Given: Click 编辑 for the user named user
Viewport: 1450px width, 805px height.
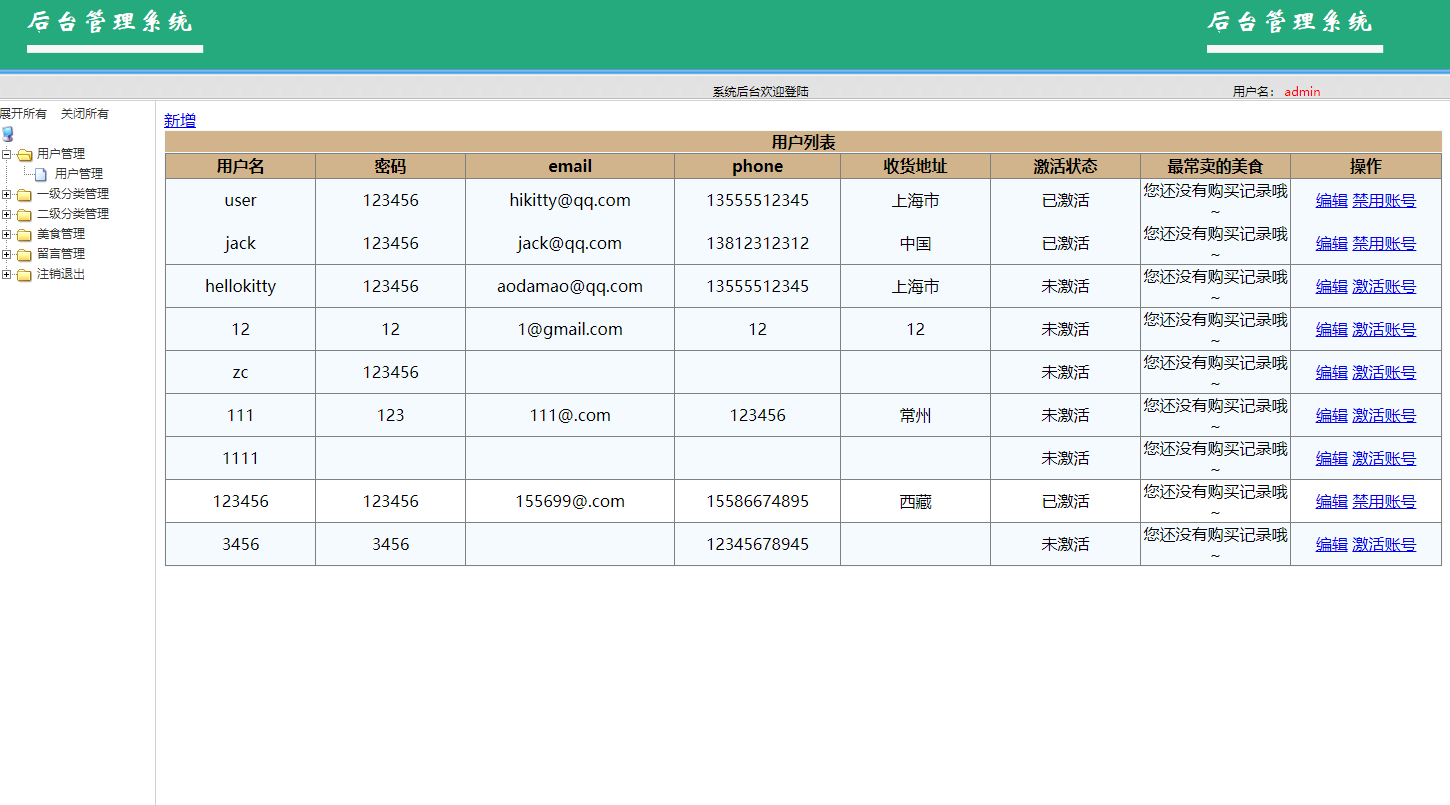Looking at the screenshot, I should click(1331, 199).
